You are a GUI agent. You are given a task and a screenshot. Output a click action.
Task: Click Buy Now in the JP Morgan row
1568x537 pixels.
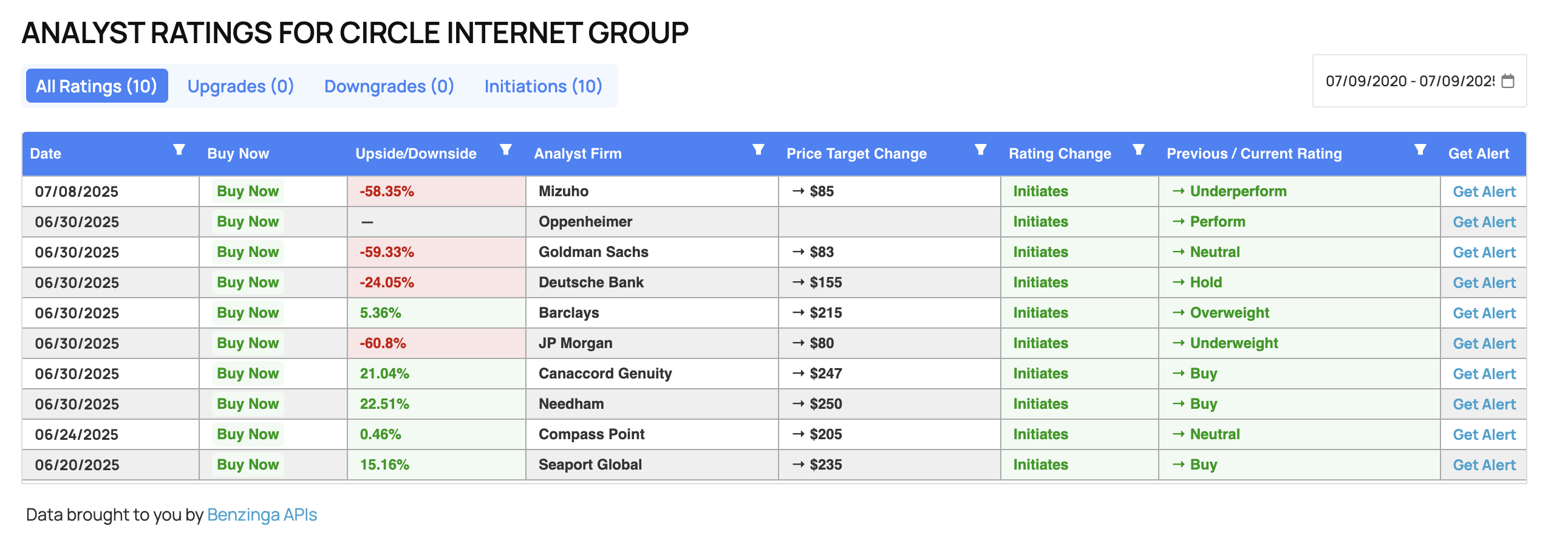248,343
